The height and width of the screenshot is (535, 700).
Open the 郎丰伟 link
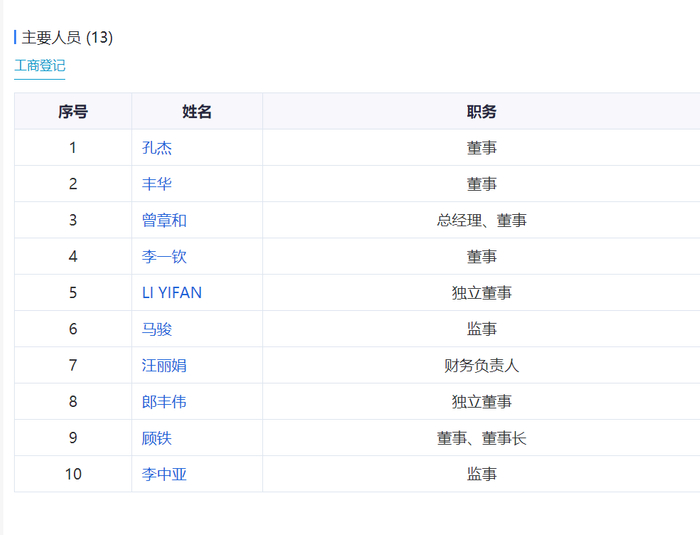point(164,402)
